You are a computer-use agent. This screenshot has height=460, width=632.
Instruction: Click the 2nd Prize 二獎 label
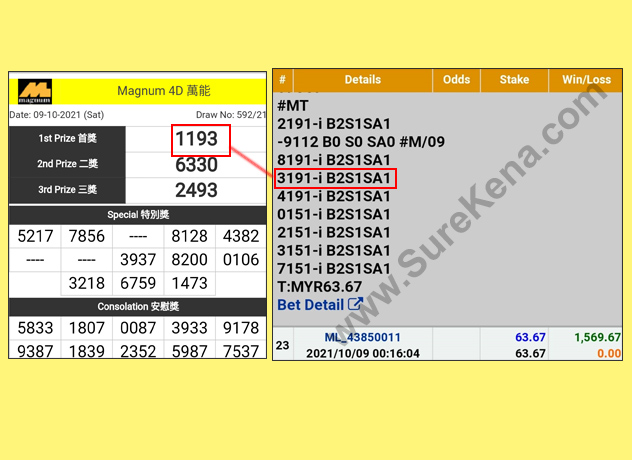[67, 164]
